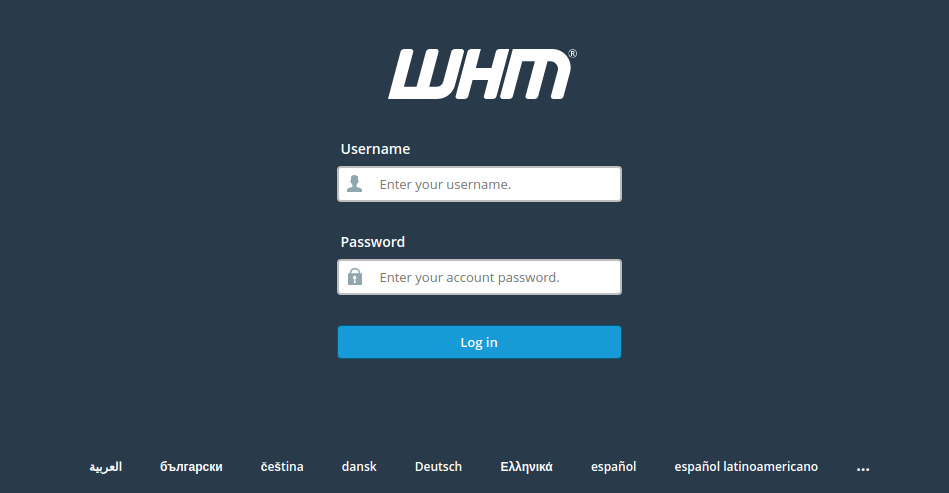Switch language to Arabic (العربية)
The width and height of the screenshot is (949, 493).
(x=106, y=466)
